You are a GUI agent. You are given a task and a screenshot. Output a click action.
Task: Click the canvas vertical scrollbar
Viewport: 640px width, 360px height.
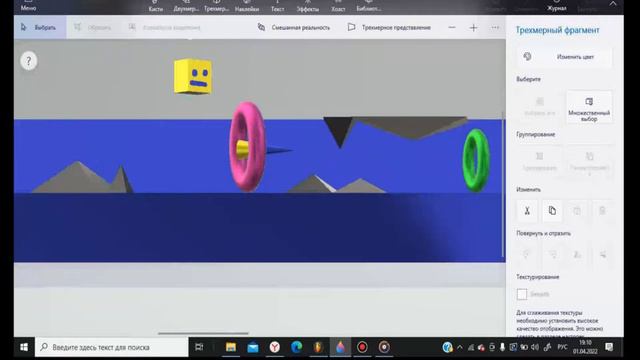pyautogui.click(x=503, y=184)
